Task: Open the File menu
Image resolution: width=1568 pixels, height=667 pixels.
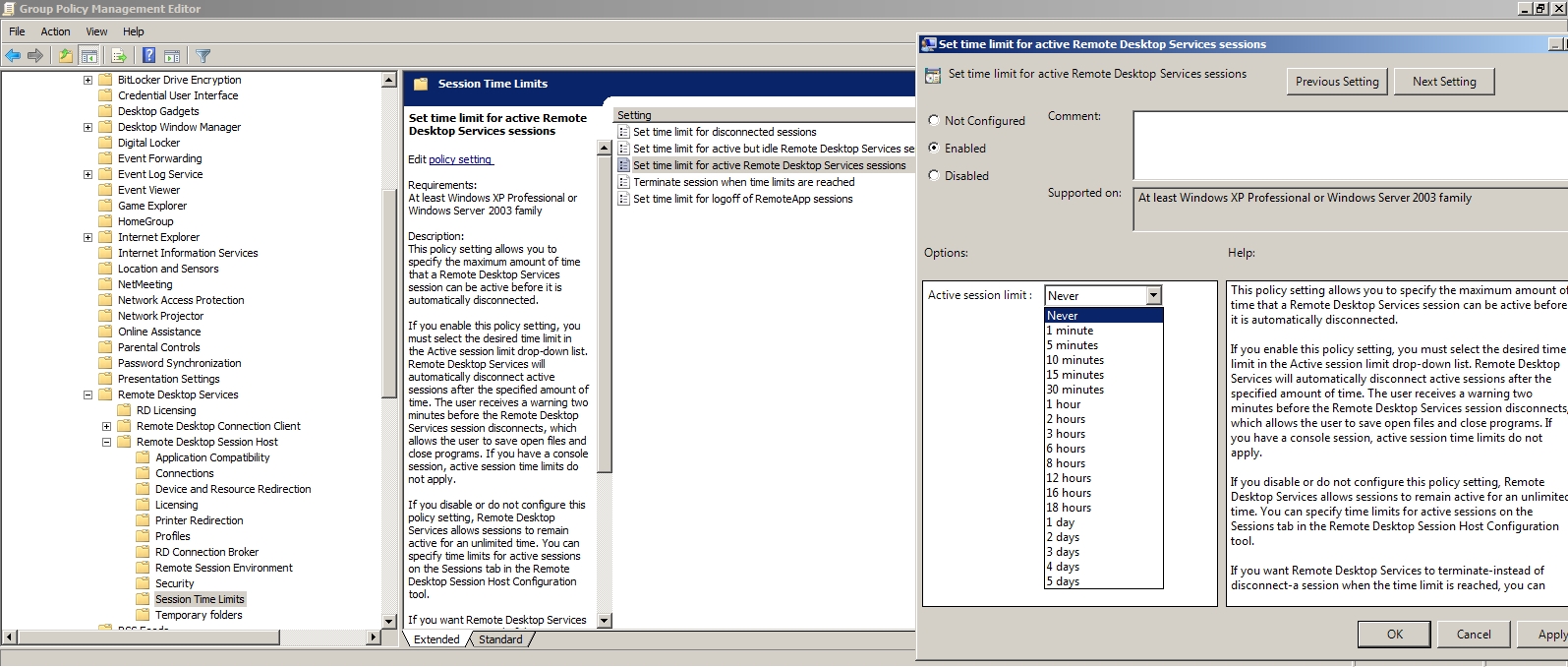Action: [x=17, y=31]
